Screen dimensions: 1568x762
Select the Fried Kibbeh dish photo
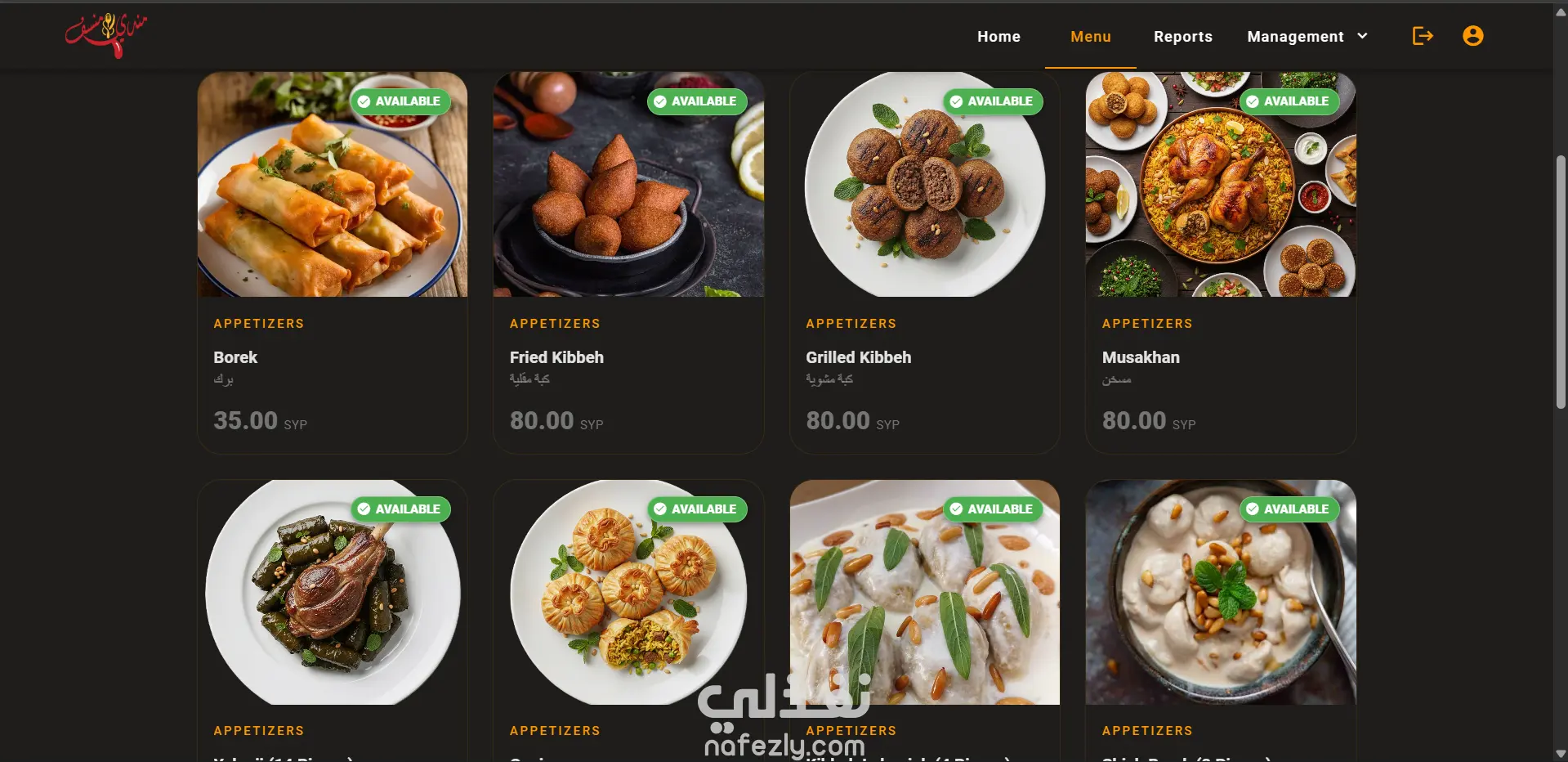click(x=628, y=184)
